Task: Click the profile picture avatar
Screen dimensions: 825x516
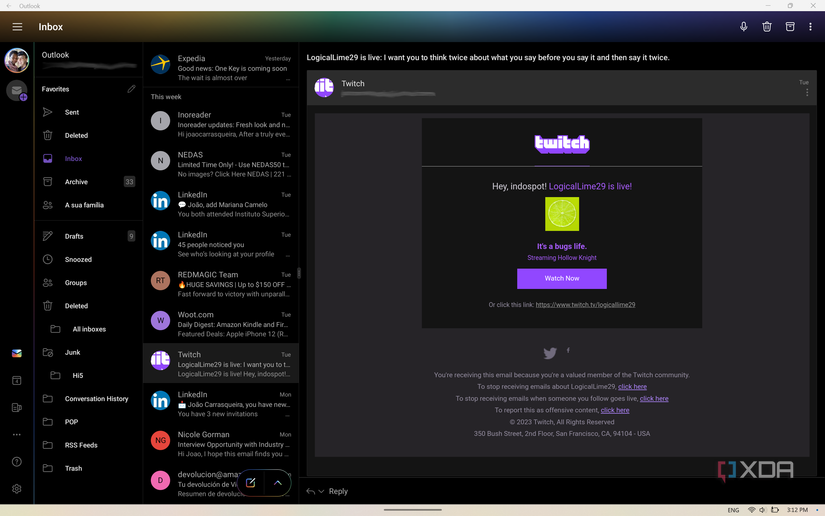Action: click(17, 60)
